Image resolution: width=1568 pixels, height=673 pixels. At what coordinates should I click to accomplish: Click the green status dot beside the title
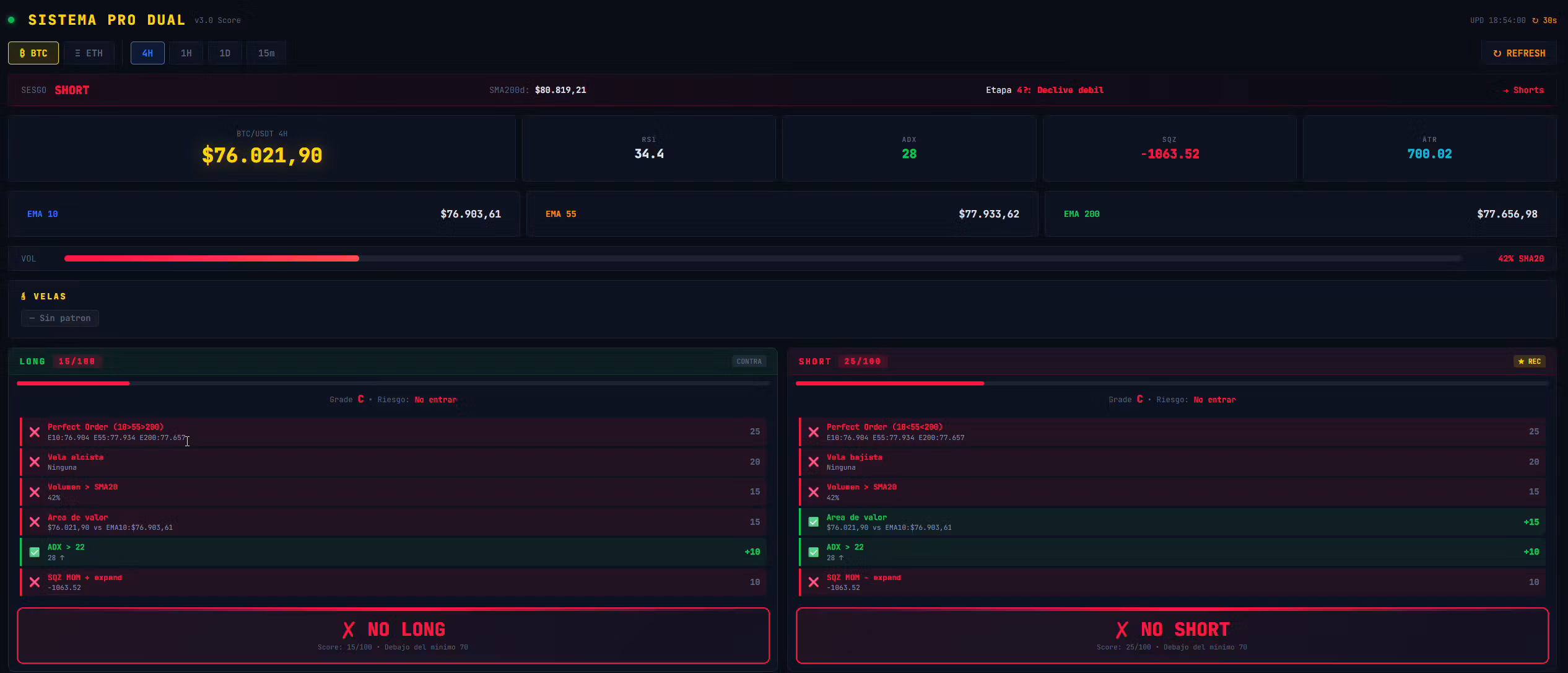click(x=11, y=20)
